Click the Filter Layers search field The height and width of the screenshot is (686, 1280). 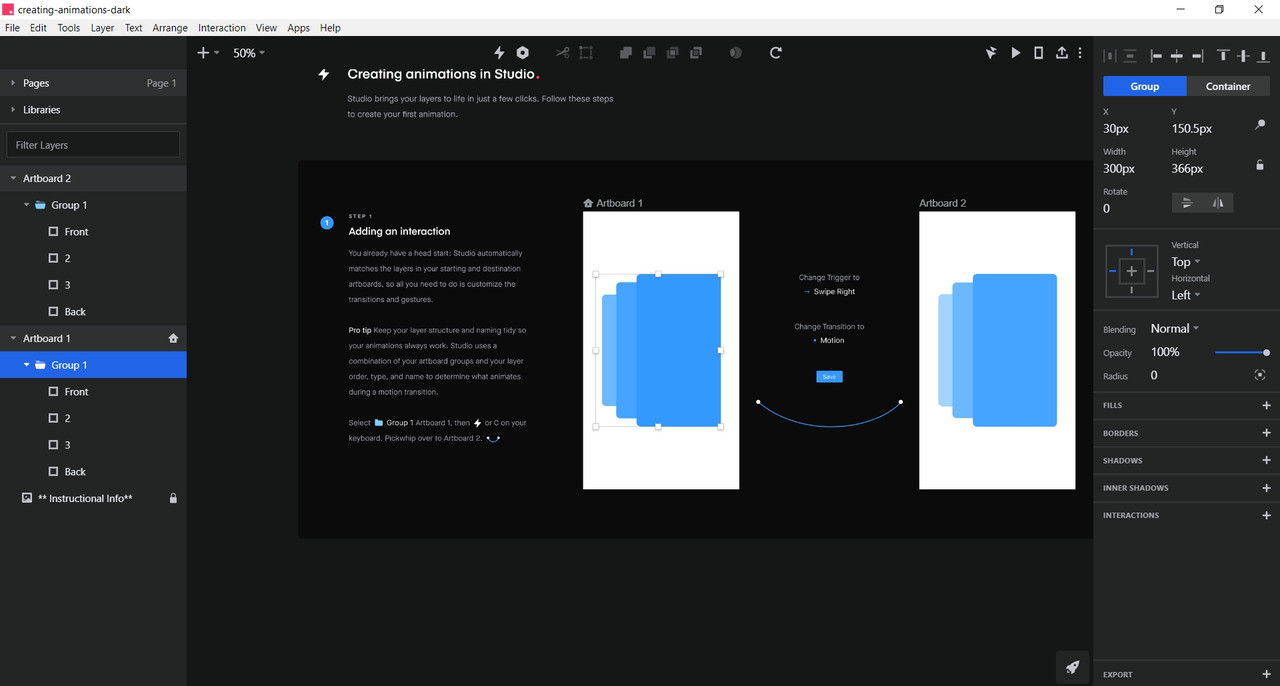point(93,144)
